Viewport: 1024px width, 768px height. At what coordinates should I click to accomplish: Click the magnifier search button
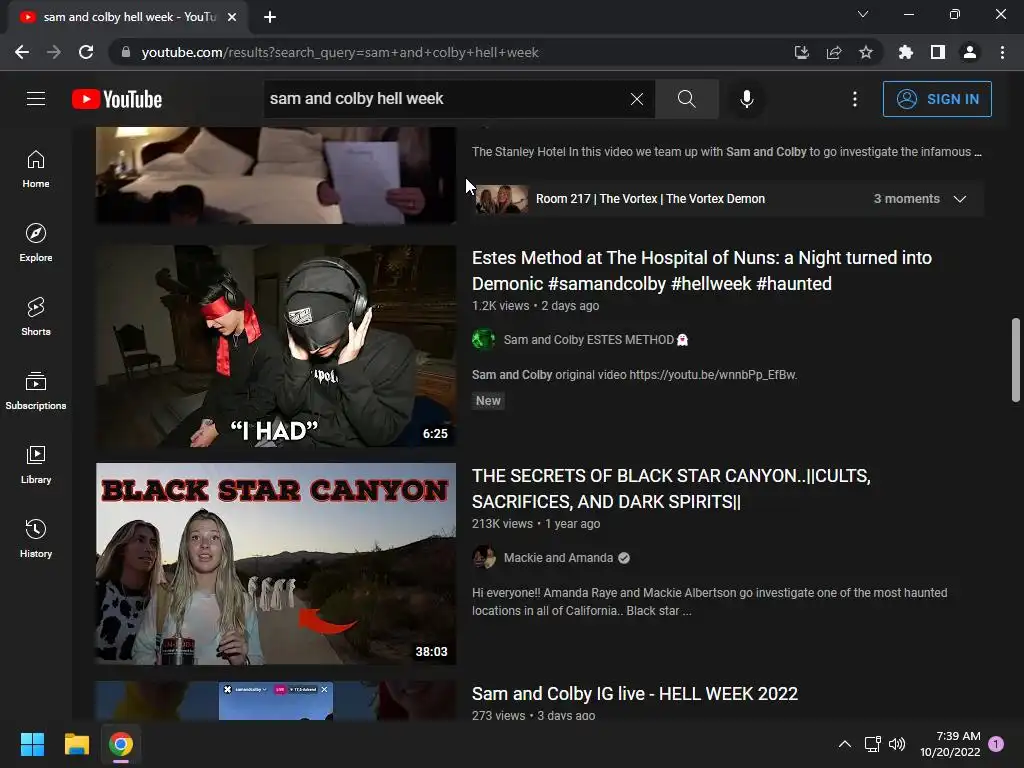pyautogui.click(x=686, y=99)
